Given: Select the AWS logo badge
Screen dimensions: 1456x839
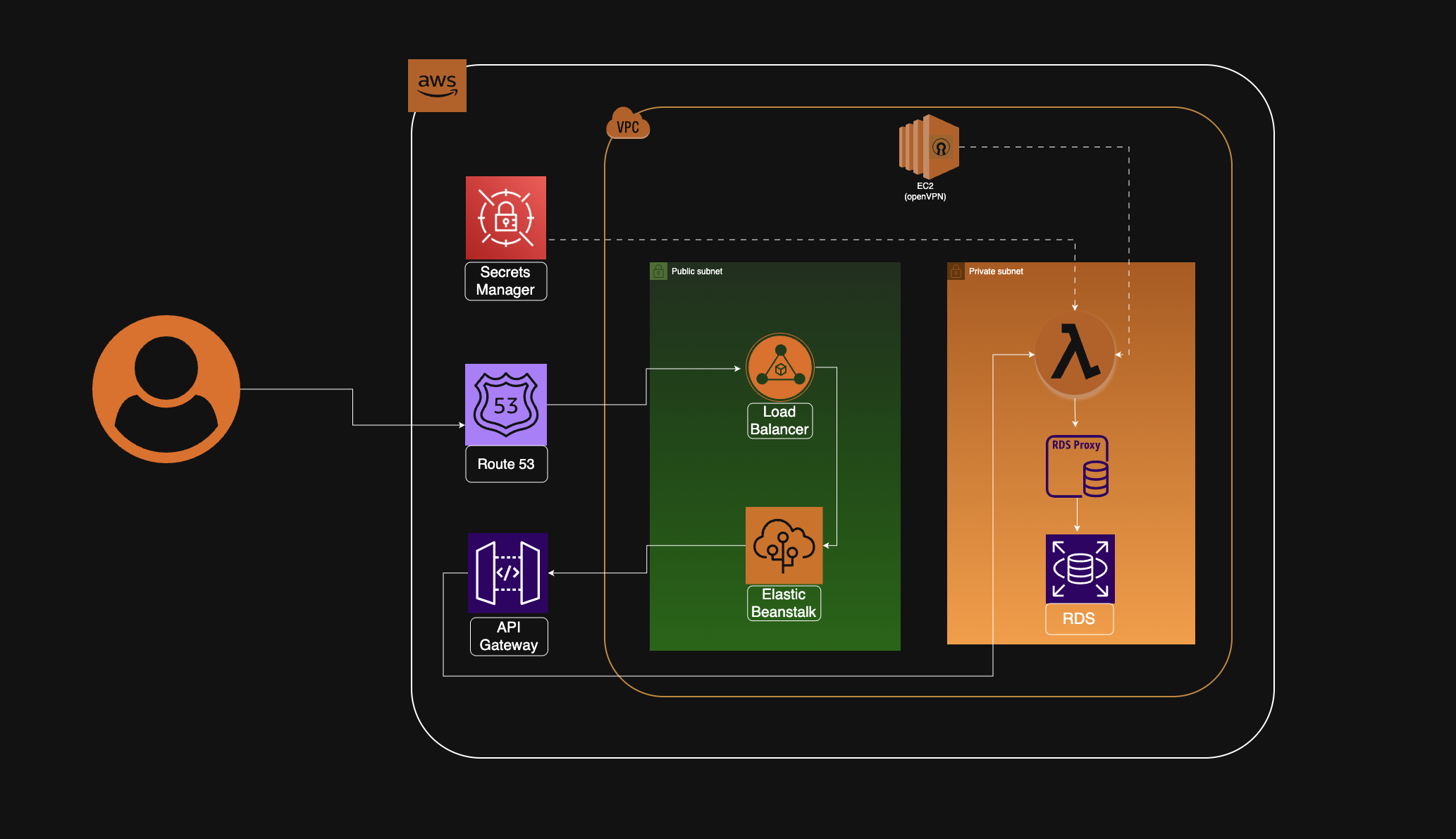Looking at the screenshot, I should [437, 86].
